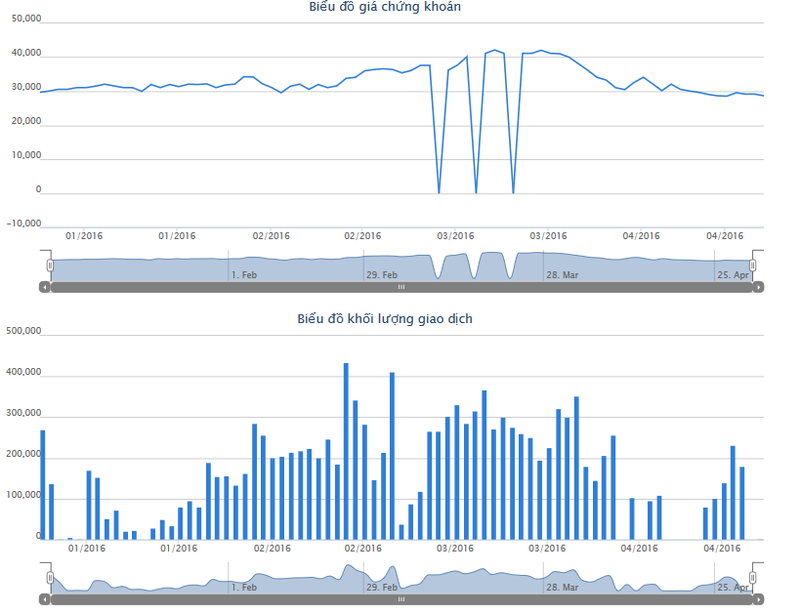Grab left range handle of volume navigator
The image size is (800, 613).
[50, 578]
